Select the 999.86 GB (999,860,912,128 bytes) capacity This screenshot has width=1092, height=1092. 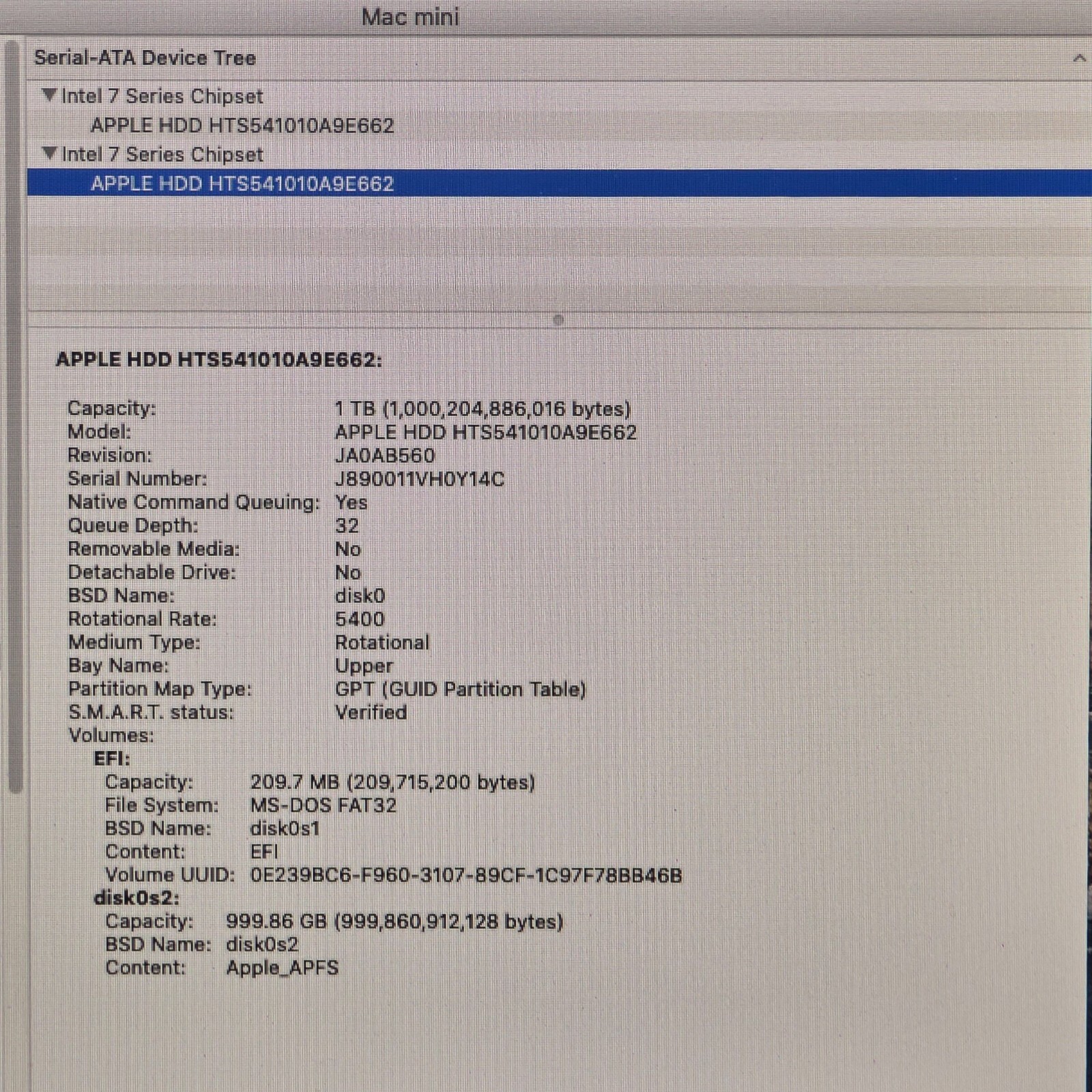pyautogui.click(x=394, y=921)
